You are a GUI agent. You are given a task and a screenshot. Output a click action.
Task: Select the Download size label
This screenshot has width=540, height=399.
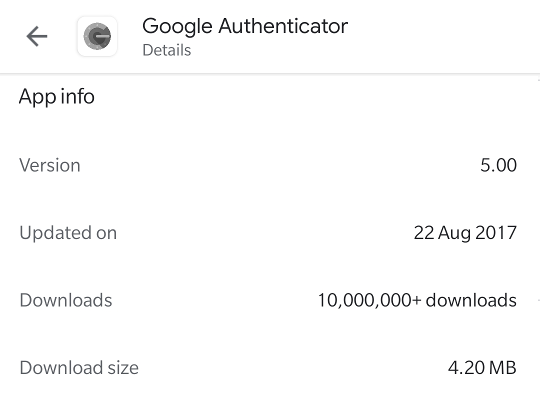[79, 368]
